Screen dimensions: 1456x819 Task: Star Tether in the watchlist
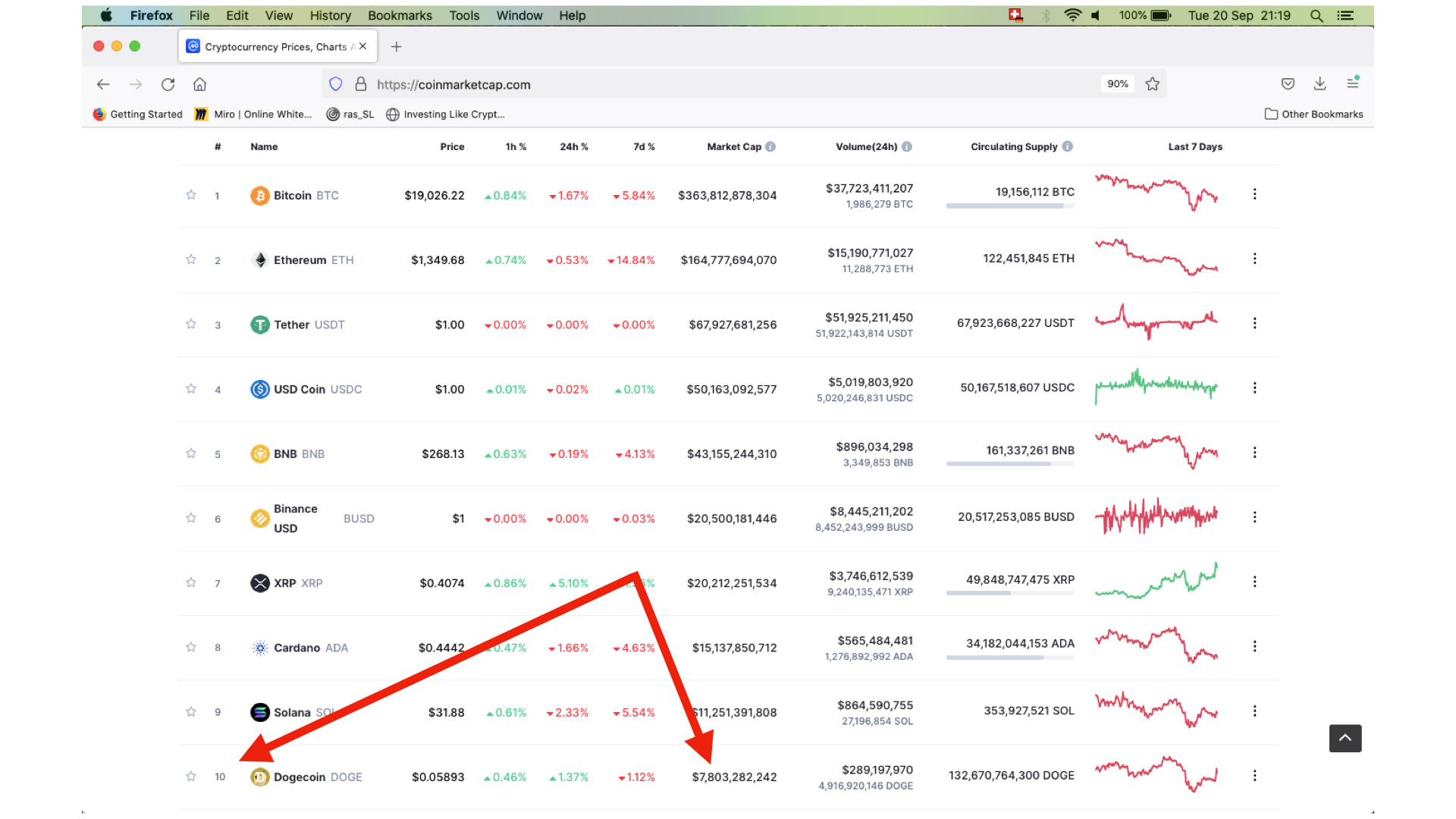(x=191, y=324)
